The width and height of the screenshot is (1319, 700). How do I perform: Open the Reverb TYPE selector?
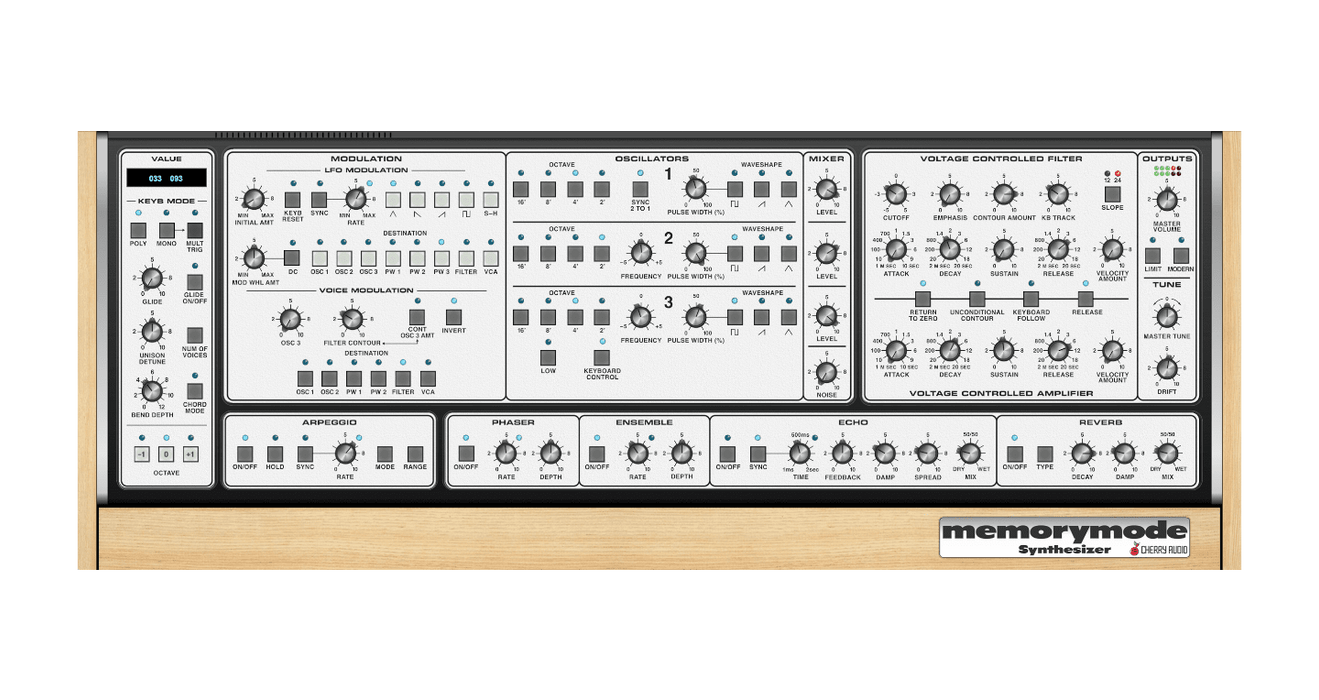1045,453
